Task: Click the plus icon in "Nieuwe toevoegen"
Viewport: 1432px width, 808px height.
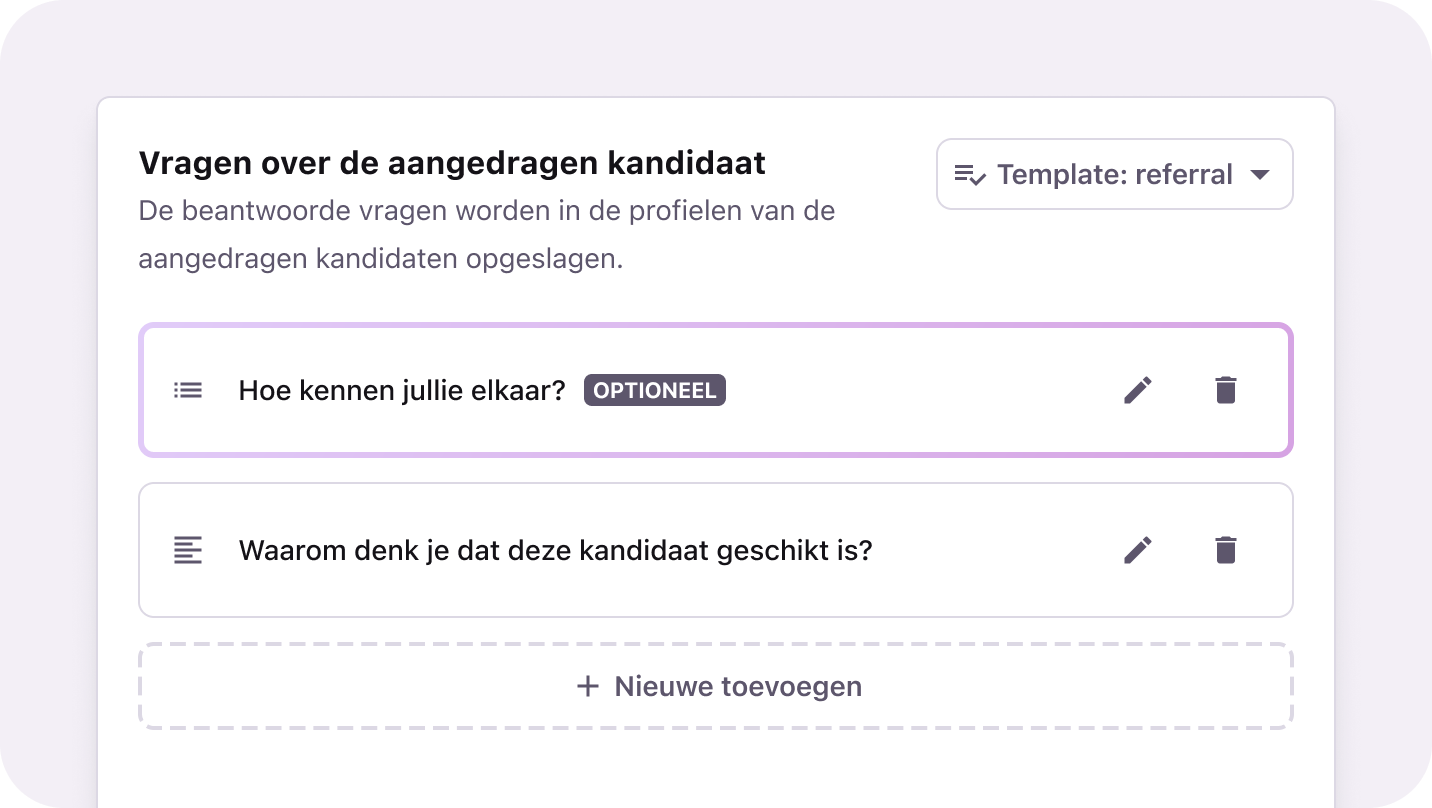Action: [x=586, y=686]
